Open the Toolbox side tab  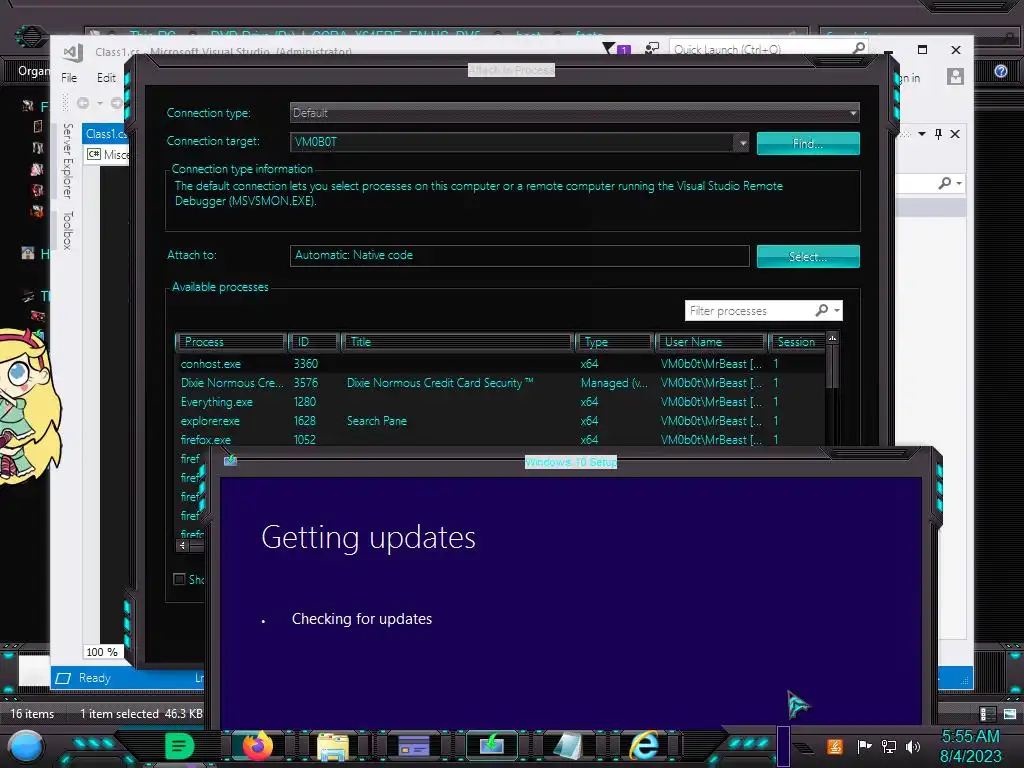67,230
